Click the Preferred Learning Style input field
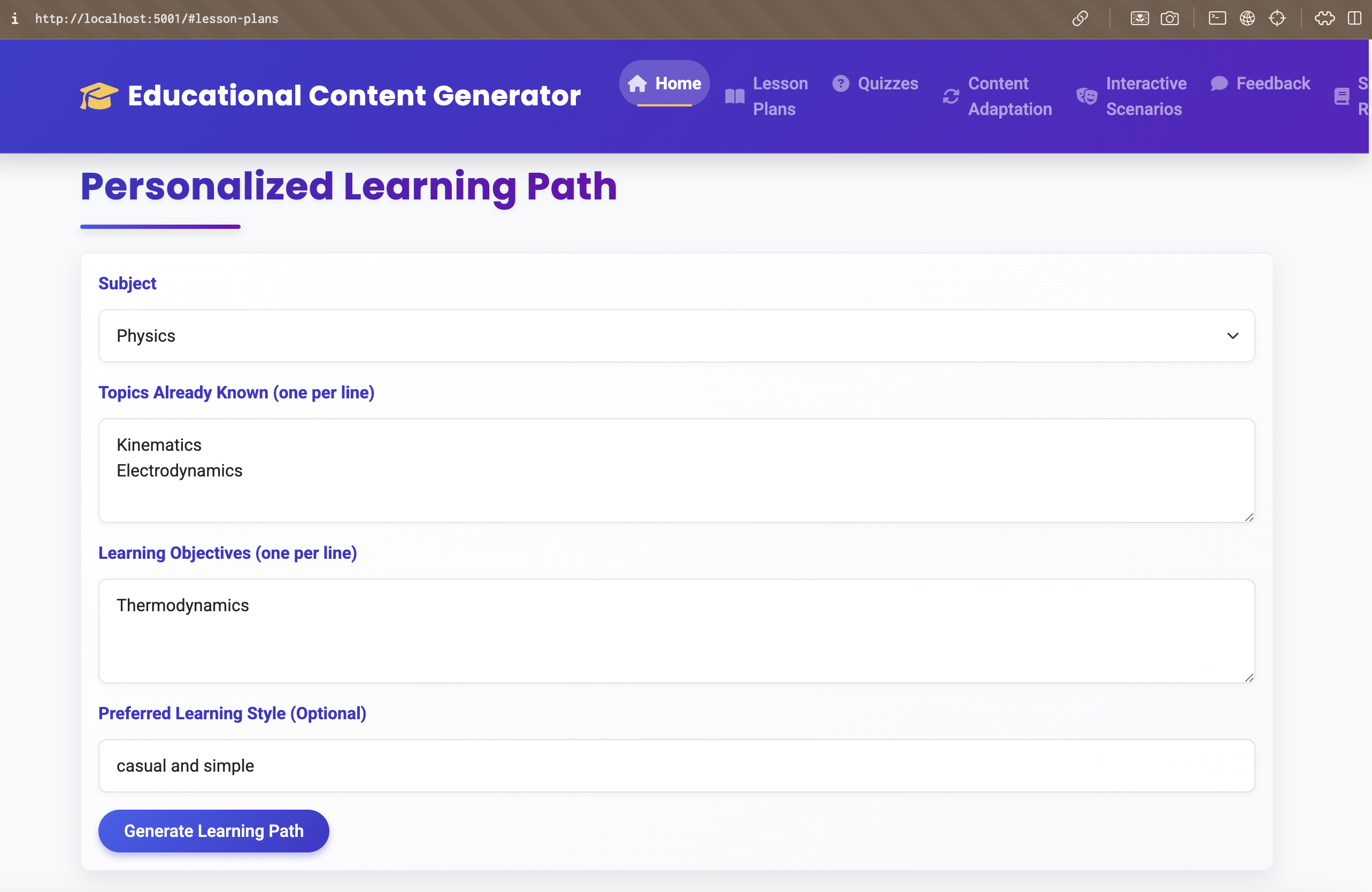The width and height of the screenshot is (1372, 892). click(x=676, y=765)
